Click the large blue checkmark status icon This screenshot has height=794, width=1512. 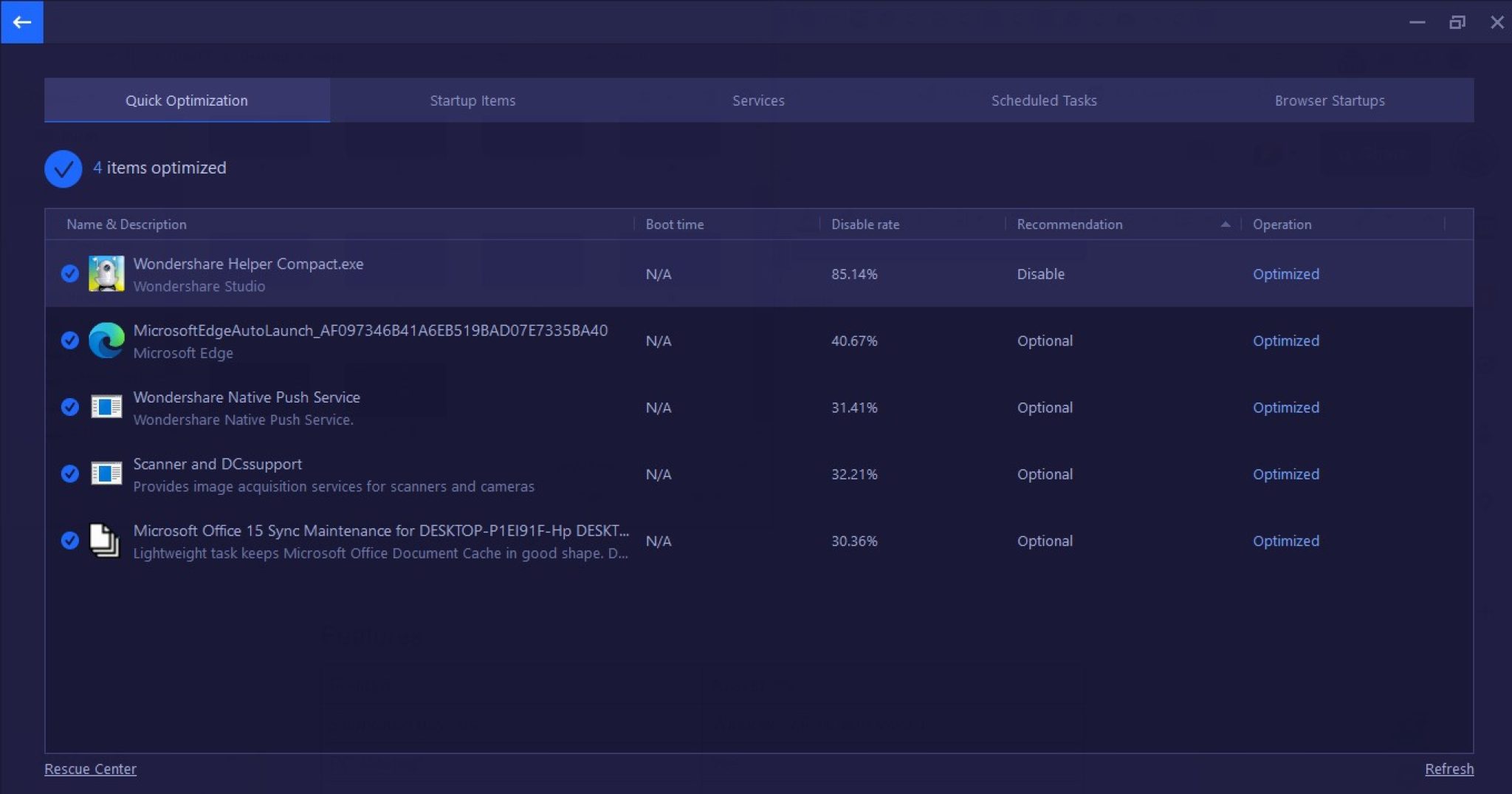[x=63, y=168]
